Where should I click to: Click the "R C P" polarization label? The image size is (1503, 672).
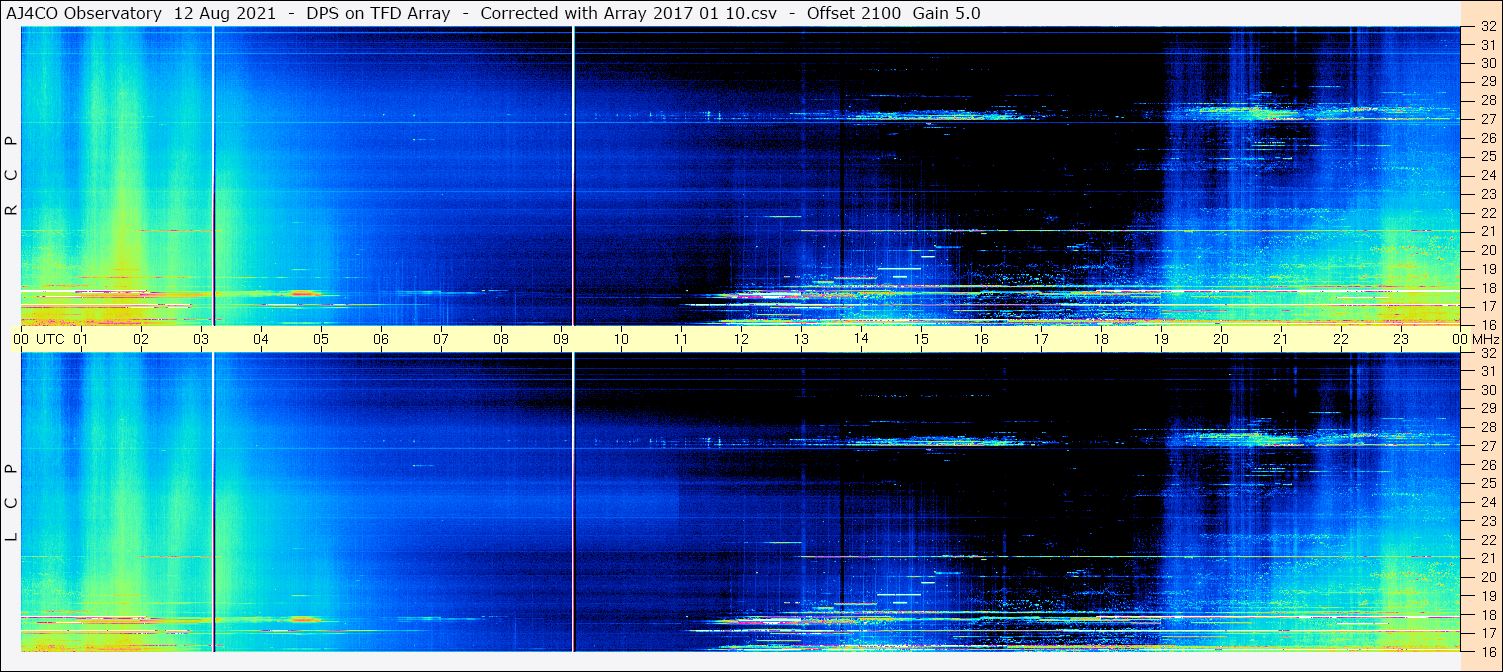(12, 176)
